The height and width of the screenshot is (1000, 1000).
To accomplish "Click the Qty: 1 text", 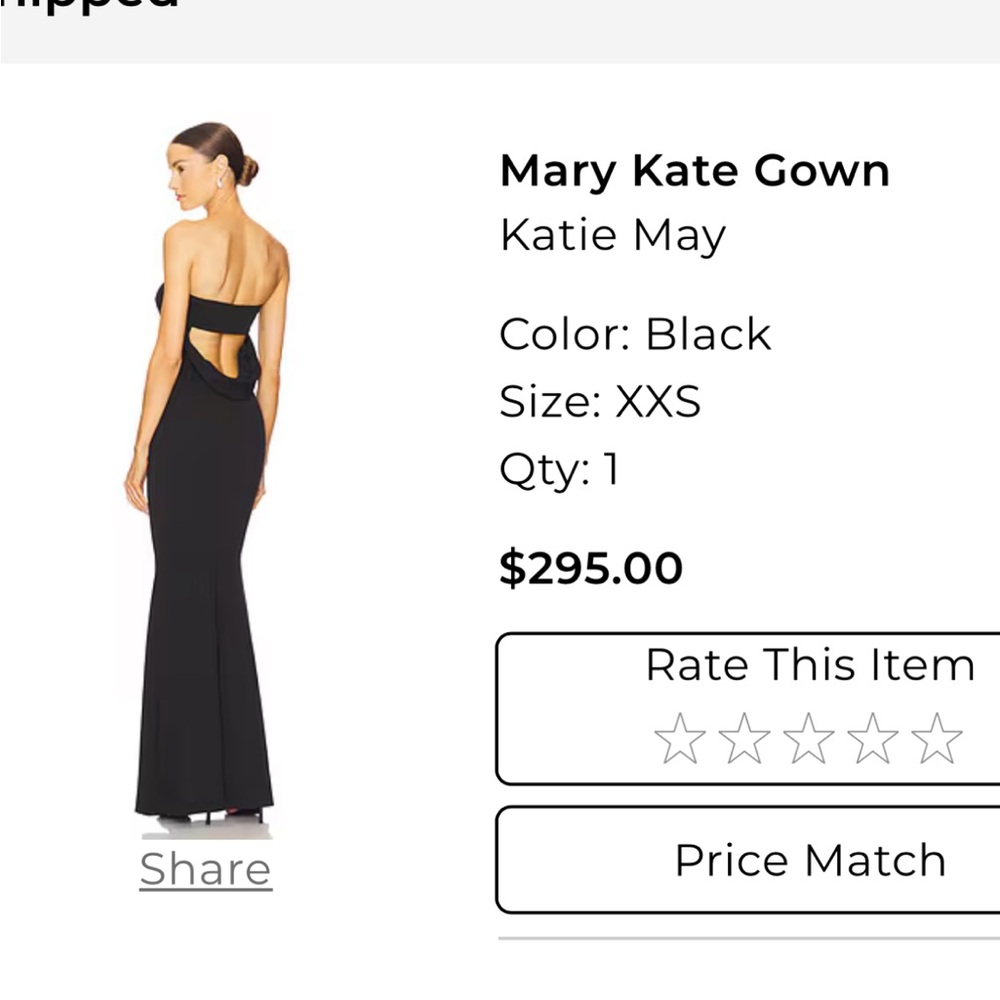I will click(560, 467).
